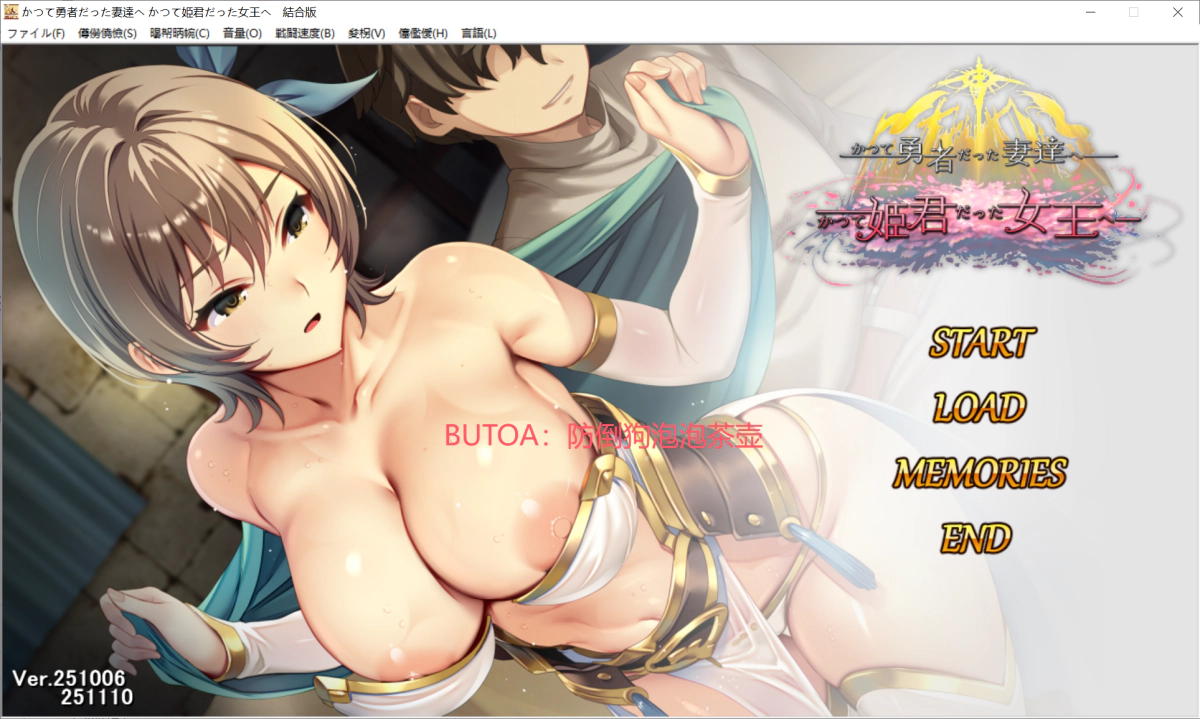Viewport: 1200px width, 719px height.
Task: Click the red BUTOA watermark text
Action: click(x=604, y=436)
